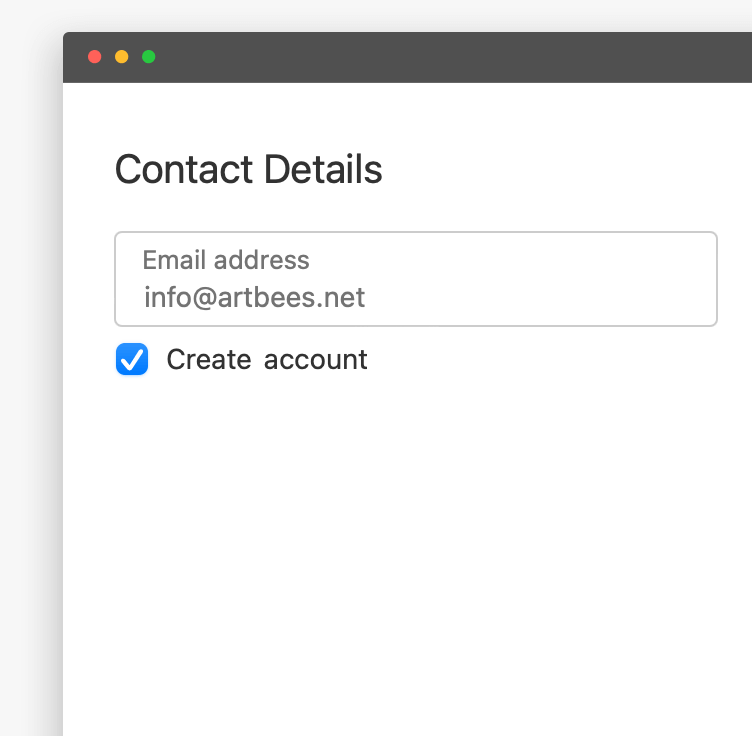Click the word "account" beside the checkbox

[x=316, y=360]
